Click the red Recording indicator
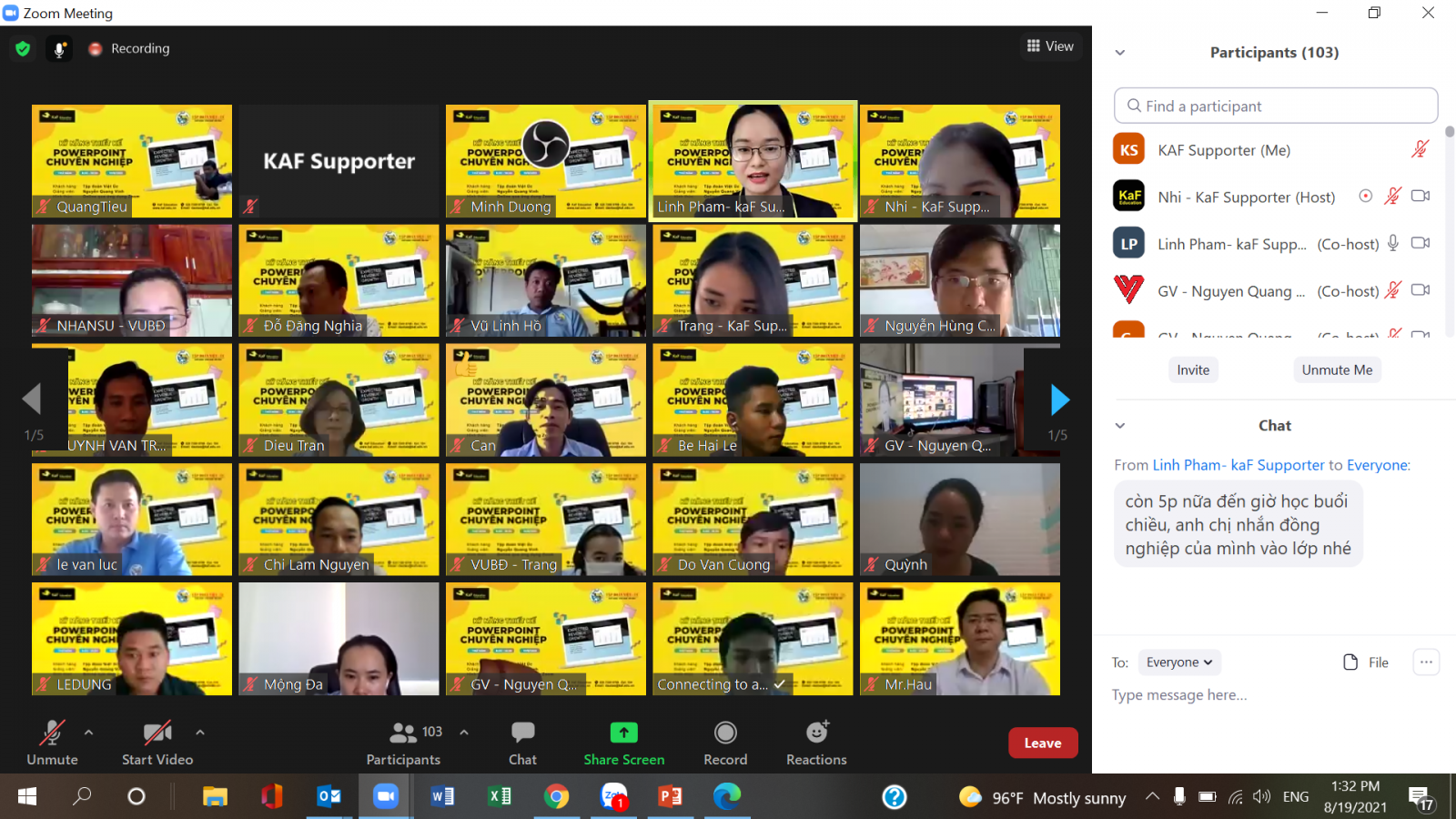The width and height of the screenshot is (1456, 819). point(95,49)
